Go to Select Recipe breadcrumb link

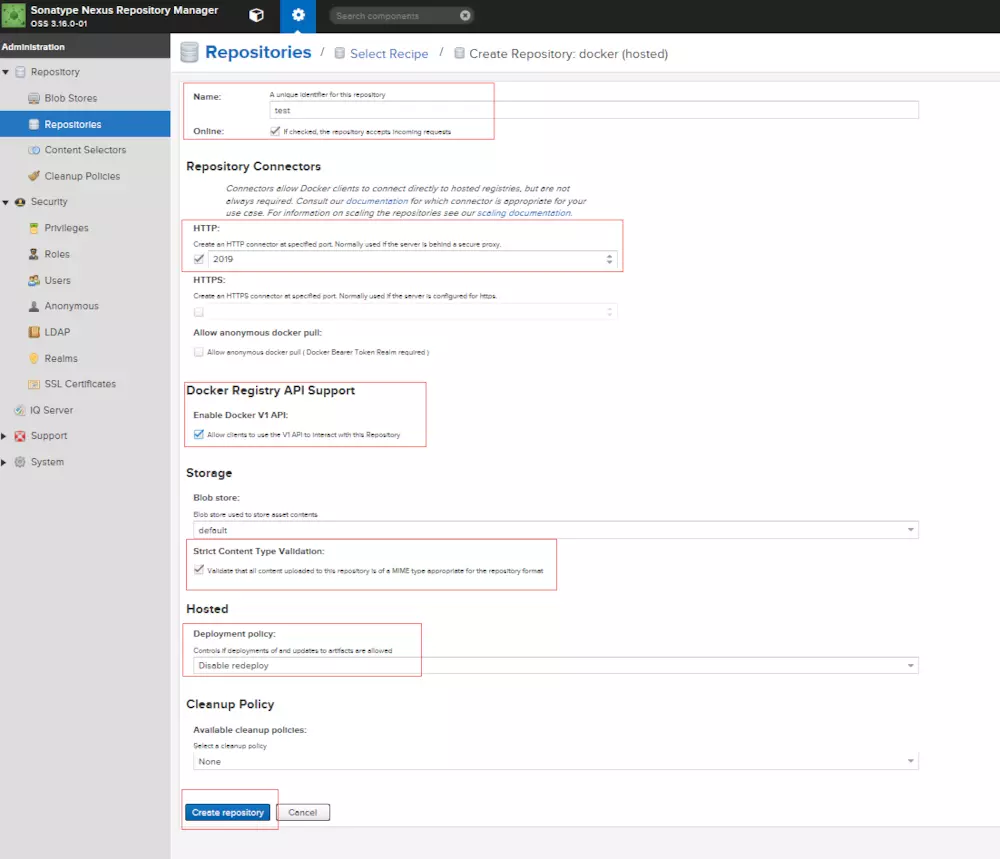(x=389, y=54)
